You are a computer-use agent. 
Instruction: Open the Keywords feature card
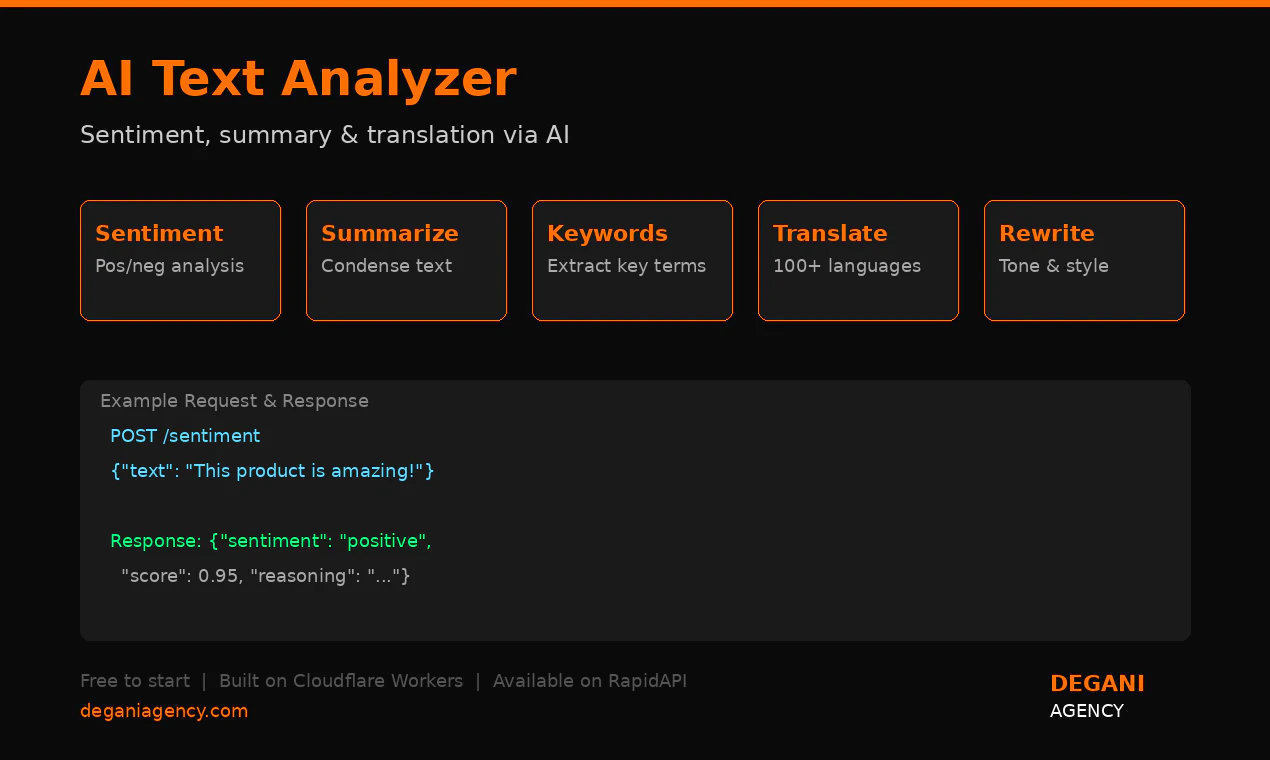point(632,260)
